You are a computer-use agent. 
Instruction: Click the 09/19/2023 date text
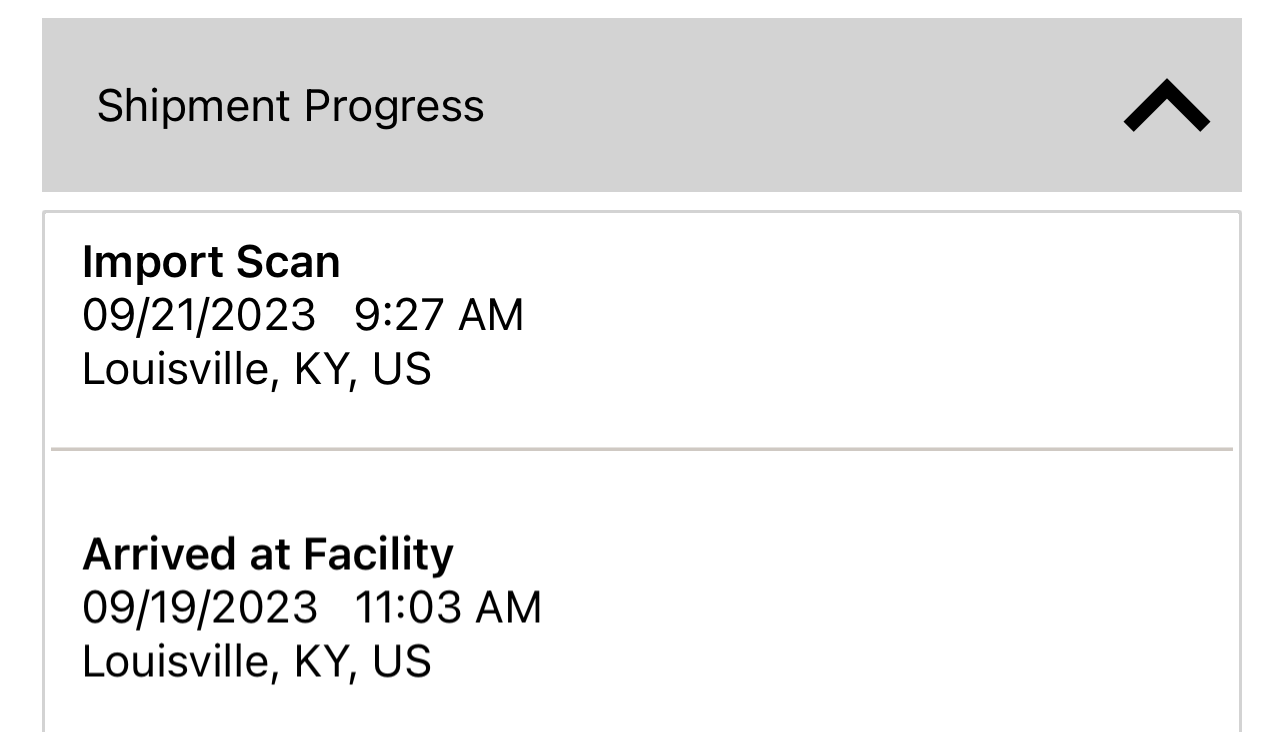point(200,608)
